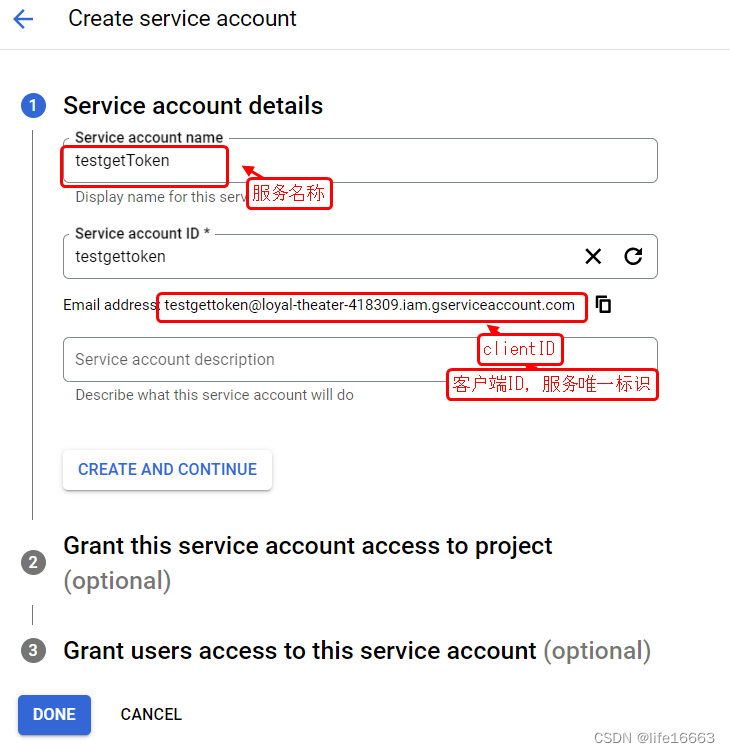Click the red clientID annotation label
The width and height of the screenshot is (730, 753).
coord(520,349)
